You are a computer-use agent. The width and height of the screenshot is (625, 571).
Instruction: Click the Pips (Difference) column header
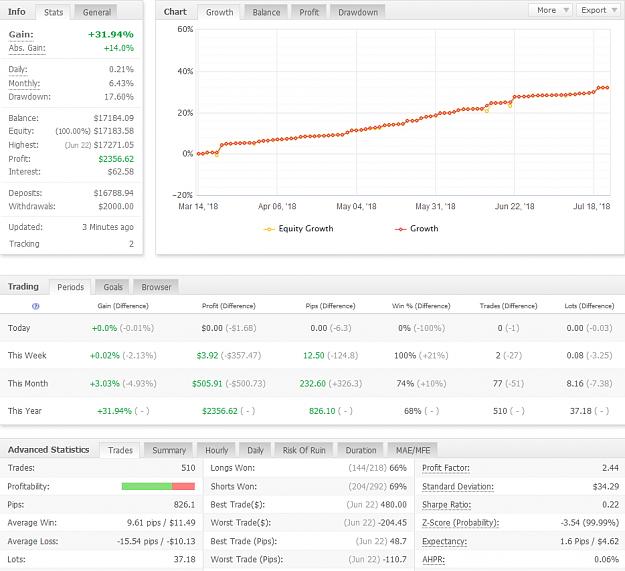pyautogui.click(x=330, y=306)
